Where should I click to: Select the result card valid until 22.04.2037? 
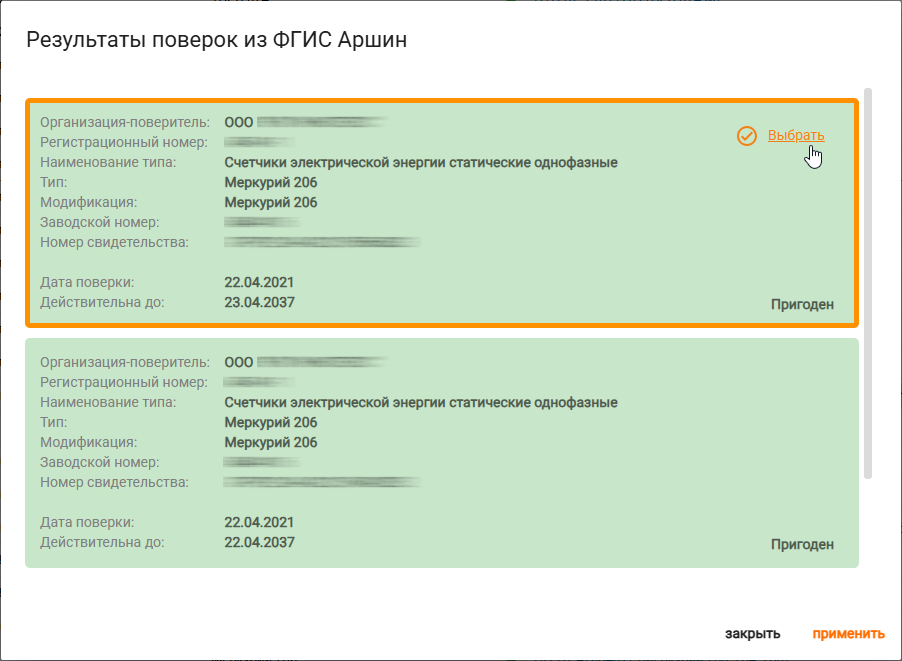click(x=442, y=453)
